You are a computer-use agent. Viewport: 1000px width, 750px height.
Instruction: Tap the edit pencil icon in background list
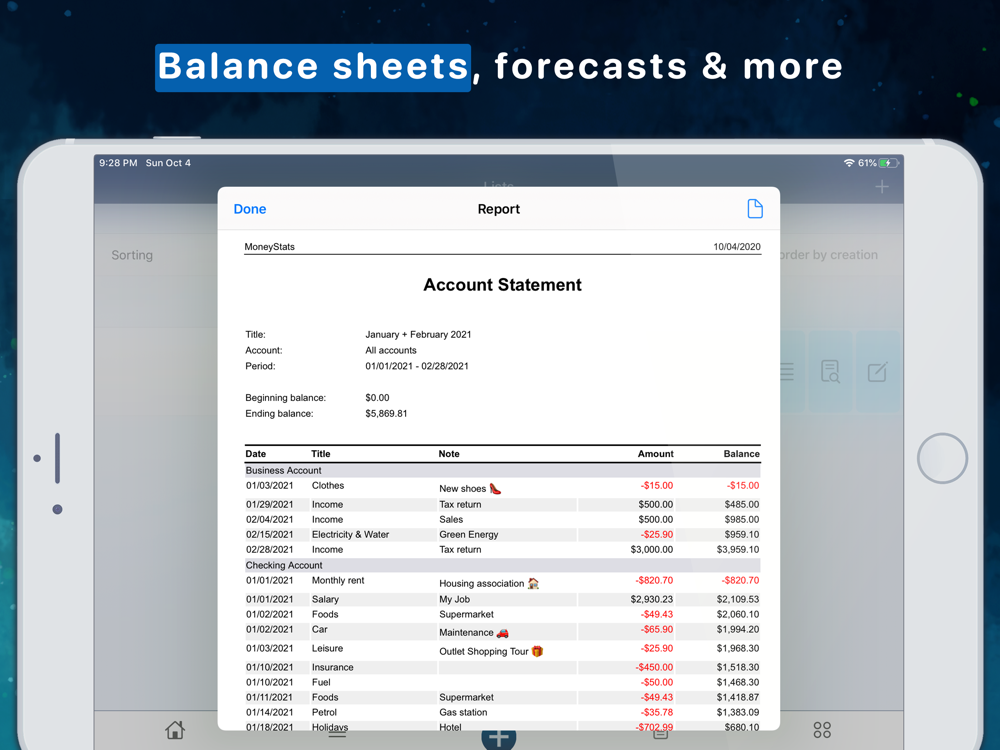click(x=878, y=372)
